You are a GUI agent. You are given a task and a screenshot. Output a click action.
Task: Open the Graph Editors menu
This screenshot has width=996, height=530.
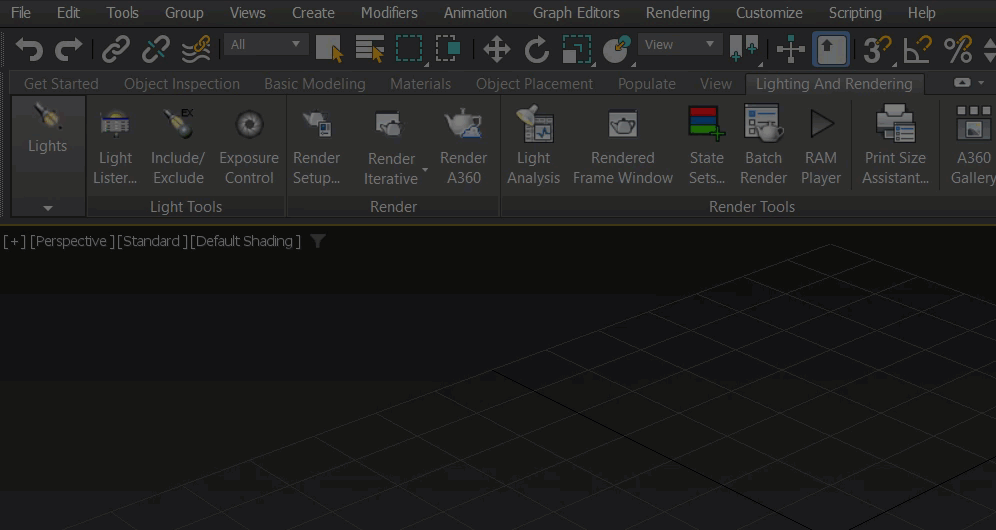pos(576,13)
